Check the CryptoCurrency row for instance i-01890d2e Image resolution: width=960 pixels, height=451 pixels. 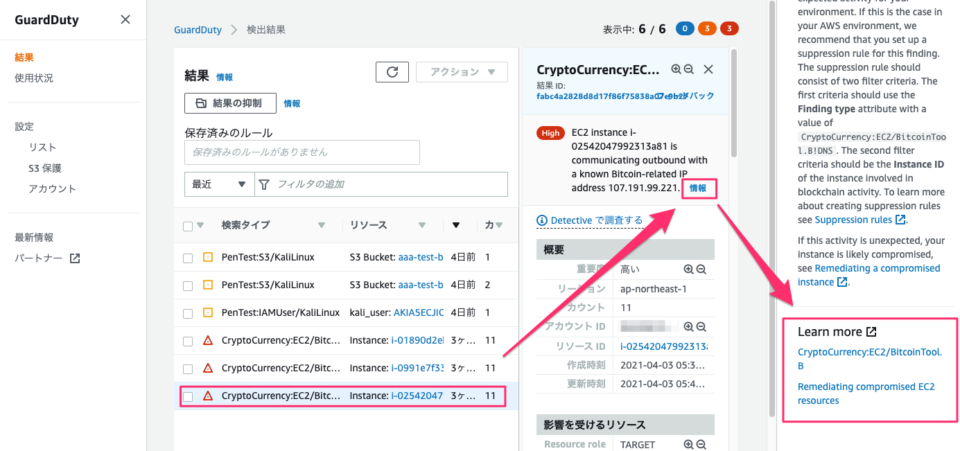click(188, 341)
